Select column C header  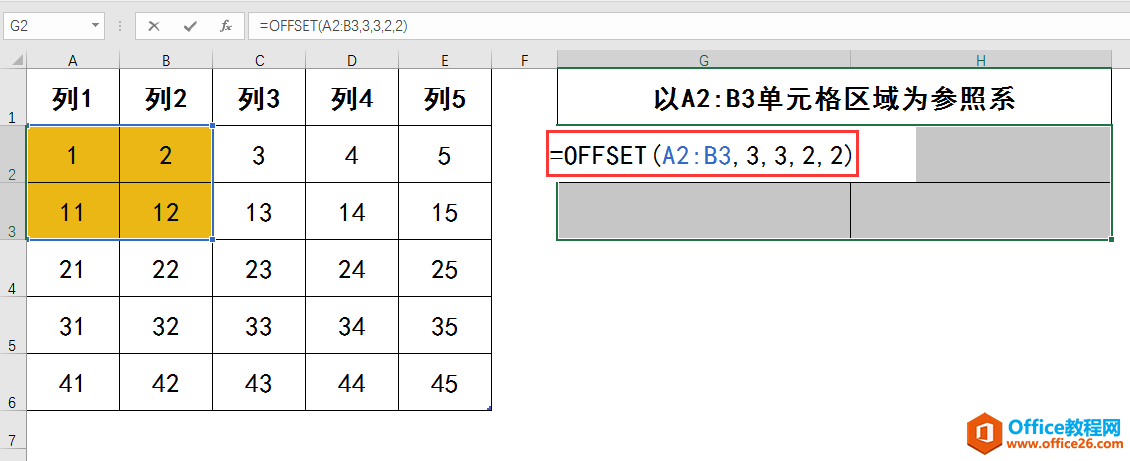(259, 61)
